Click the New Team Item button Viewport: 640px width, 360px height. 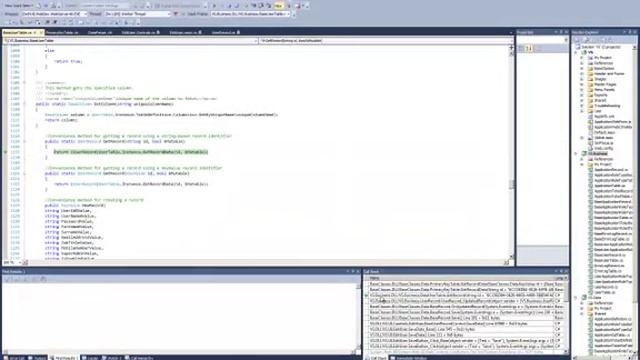[x=20, y=6]
